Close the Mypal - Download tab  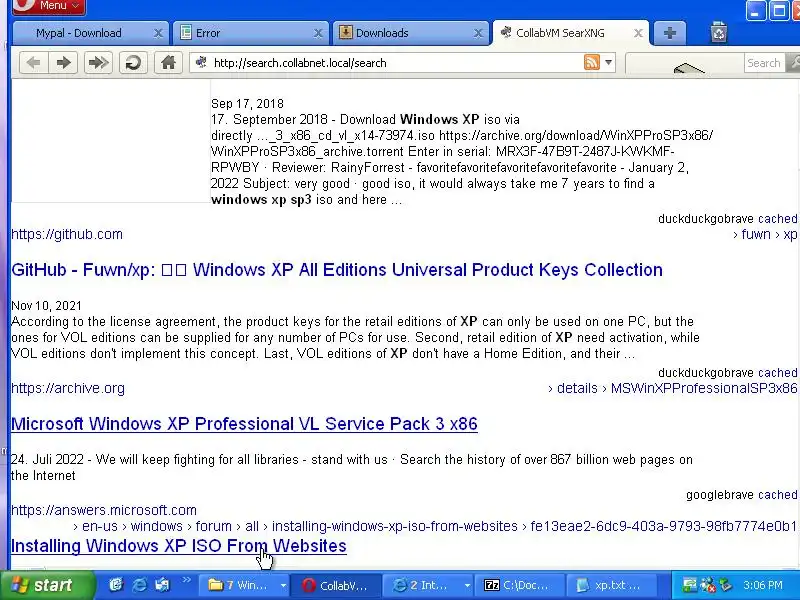pyautogui.click(x=158, y=34)
